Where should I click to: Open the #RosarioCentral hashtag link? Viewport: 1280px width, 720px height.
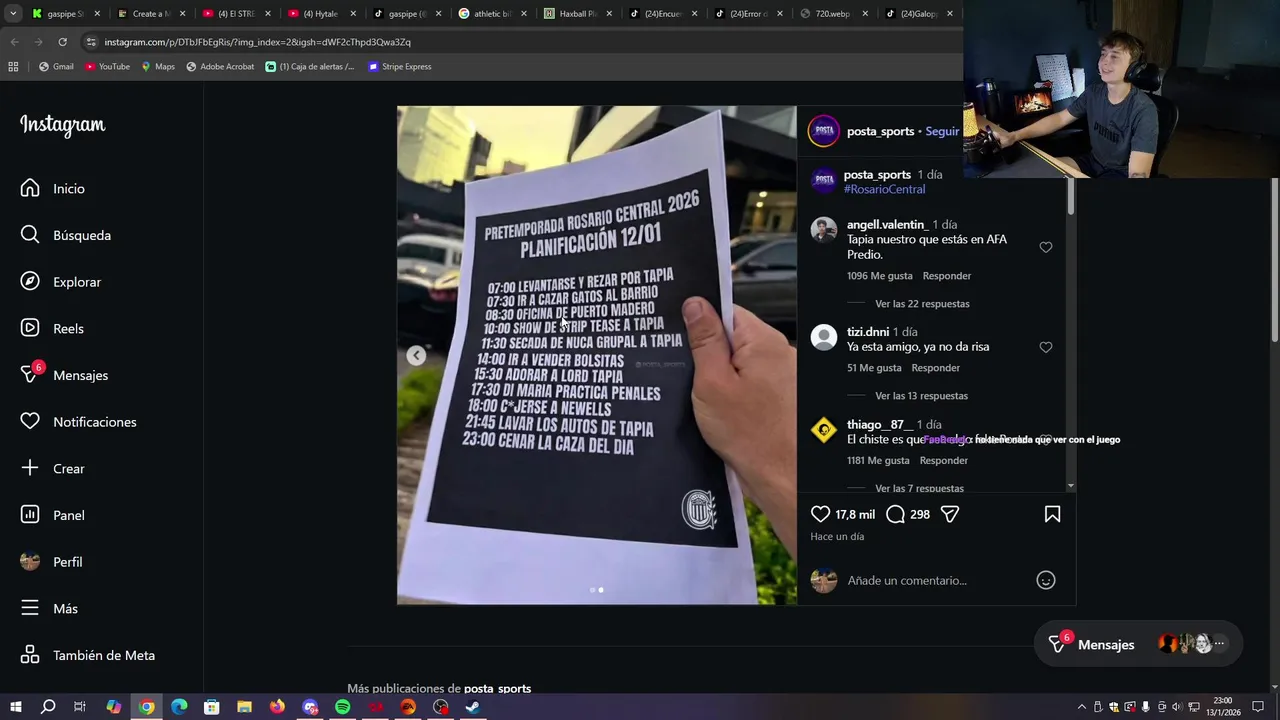coord(884,189)
